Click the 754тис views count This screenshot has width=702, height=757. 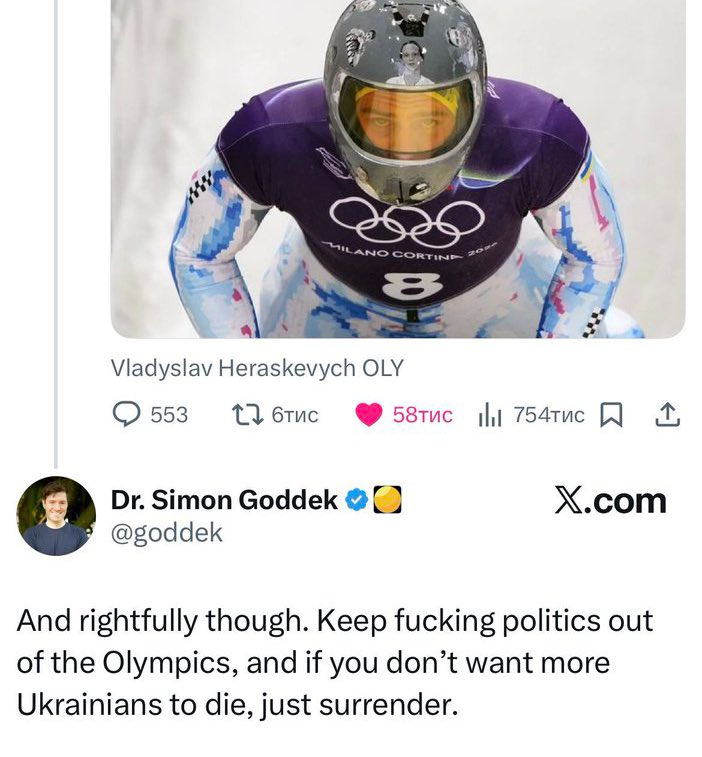pyautogui.click(x=548, y=414)
